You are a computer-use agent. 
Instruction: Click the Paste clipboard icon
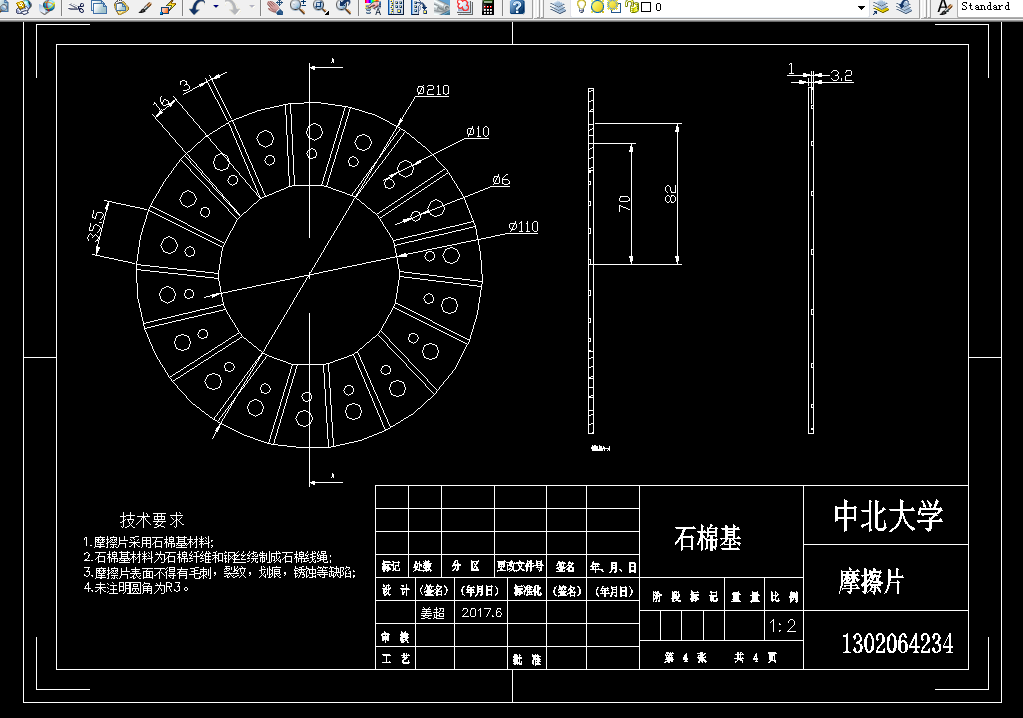(x=121, y=7)
